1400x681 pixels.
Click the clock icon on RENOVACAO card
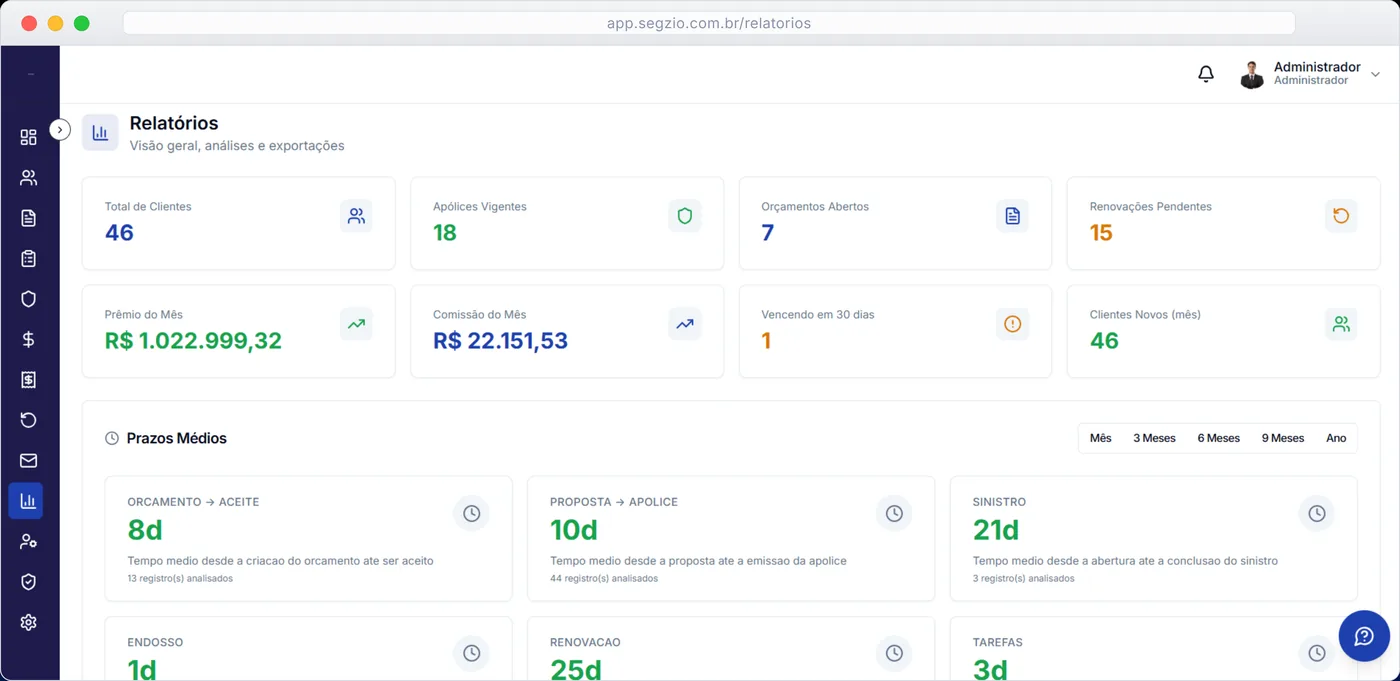(894, 653)
